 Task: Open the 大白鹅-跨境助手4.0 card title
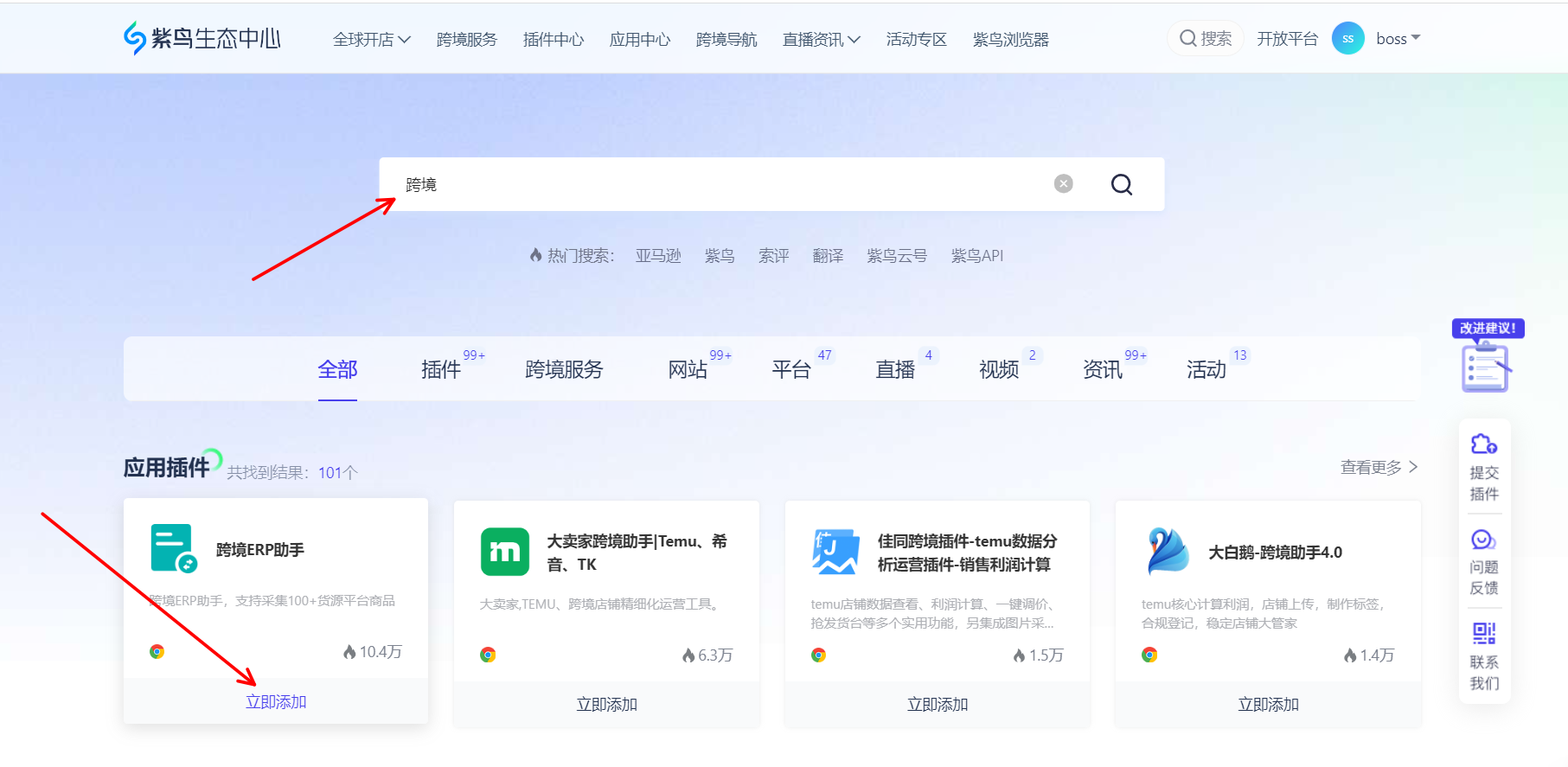[1276, 553]
